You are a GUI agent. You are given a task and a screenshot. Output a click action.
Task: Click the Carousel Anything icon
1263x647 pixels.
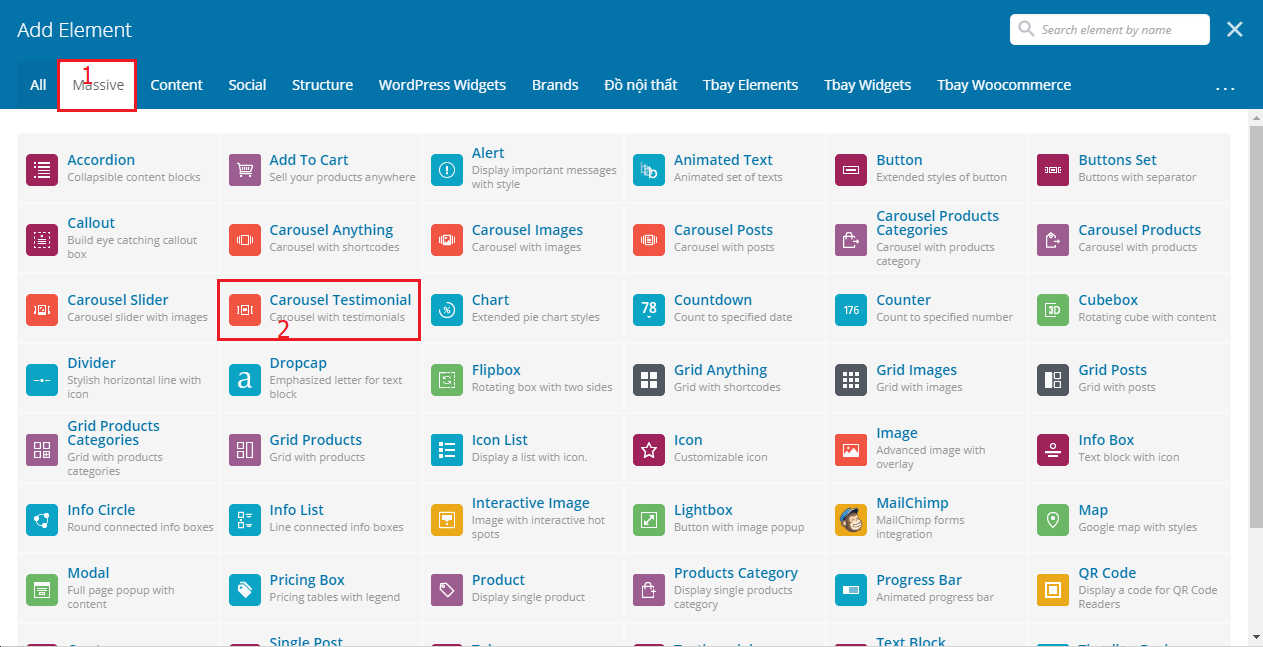[244, 240]
